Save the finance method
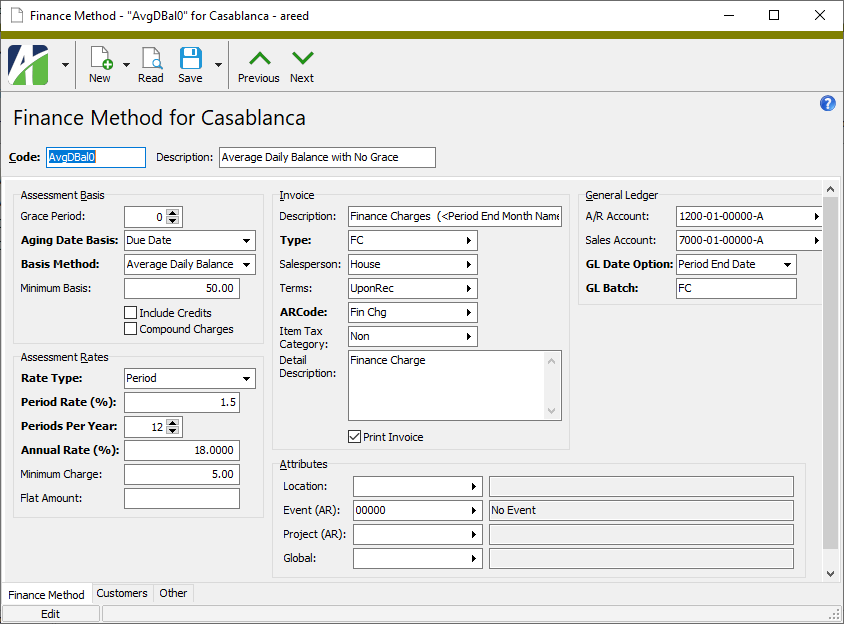Screen dimensions: 844x624 tap(191, 65)
